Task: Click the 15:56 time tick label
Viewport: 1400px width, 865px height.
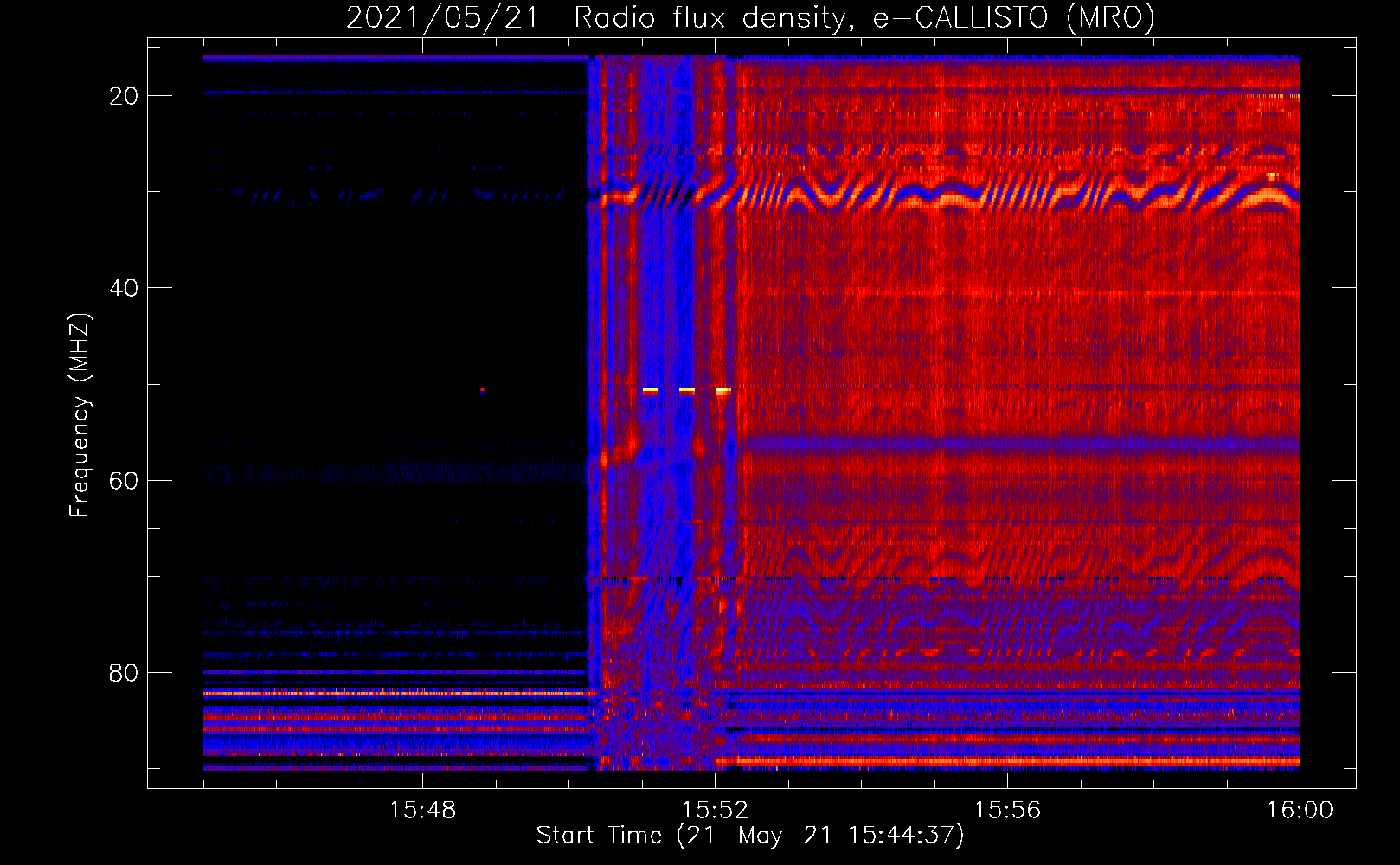Action: pyautogui.click(x=1007, y=811)
